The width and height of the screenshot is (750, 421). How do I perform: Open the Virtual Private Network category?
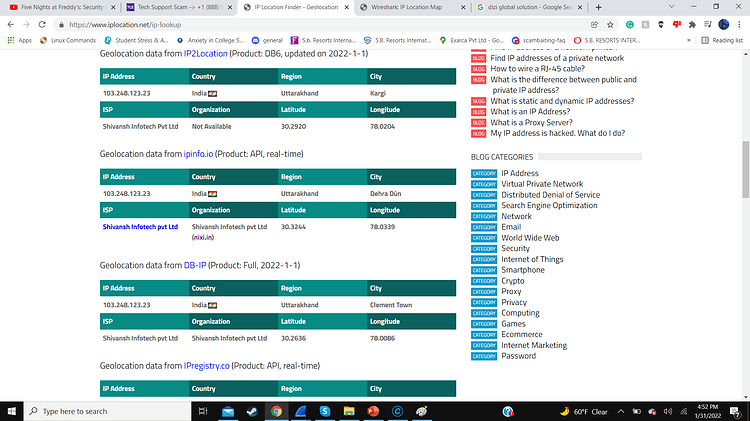pos(542,184)
